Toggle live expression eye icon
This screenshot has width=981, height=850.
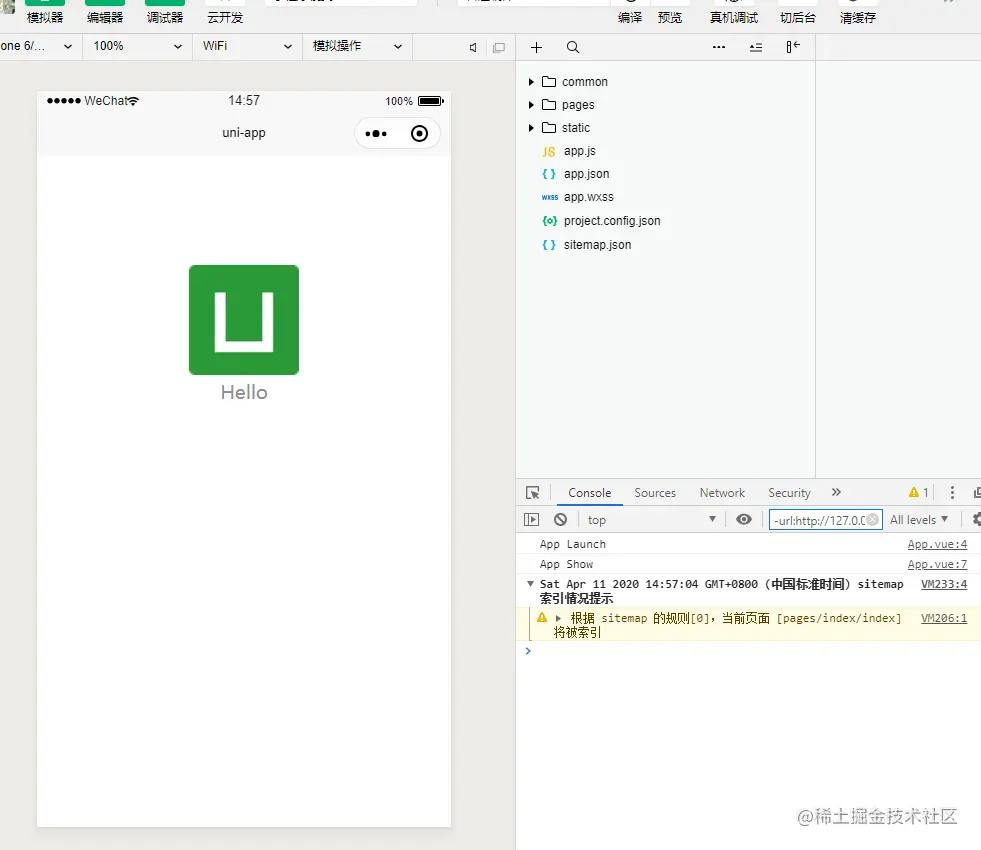[744, 520]
